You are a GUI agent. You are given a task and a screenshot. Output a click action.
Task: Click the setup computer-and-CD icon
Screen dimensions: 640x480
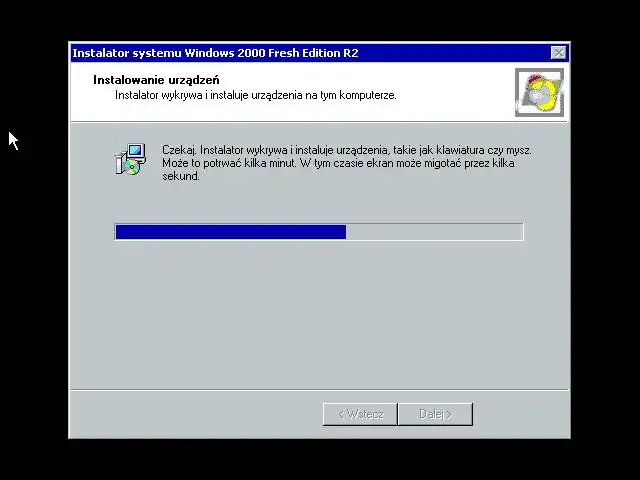[131, 160]
